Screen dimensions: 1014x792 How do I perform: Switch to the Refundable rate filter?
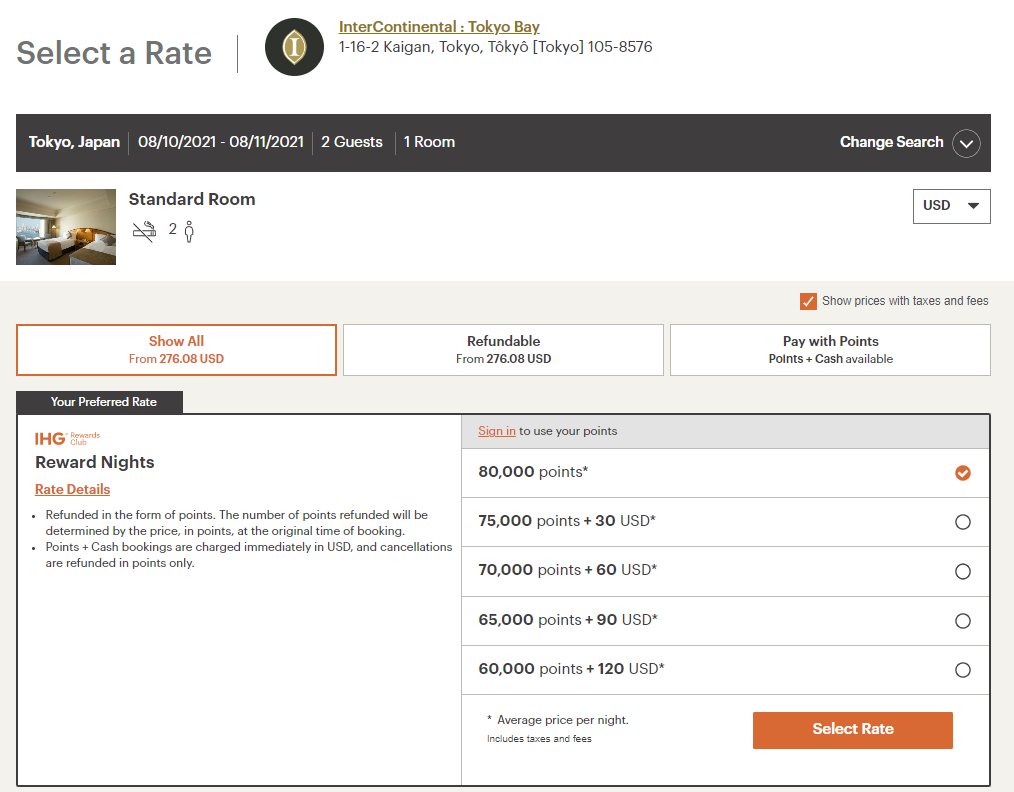(503, 349)
